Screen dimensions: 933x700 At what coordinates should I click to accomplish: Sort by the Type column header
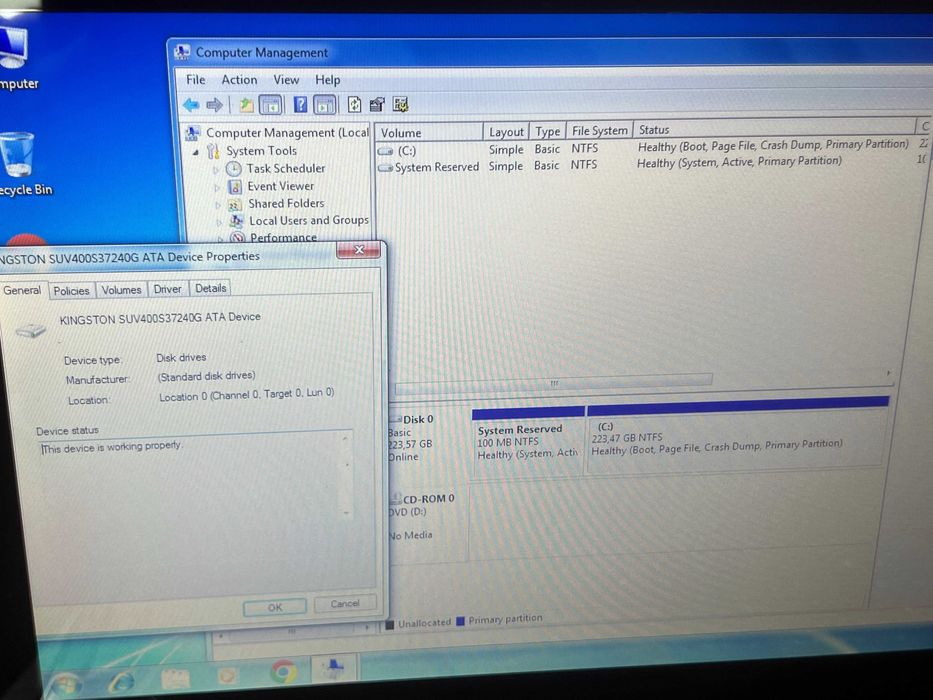click(x=547, y=132)
